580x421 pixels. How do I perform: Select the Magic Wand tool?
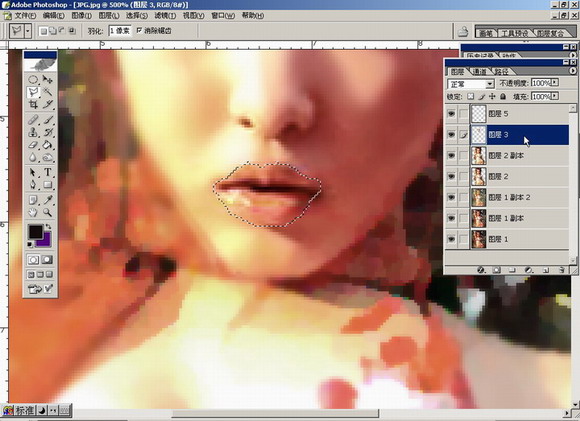(x=48, y=92)
